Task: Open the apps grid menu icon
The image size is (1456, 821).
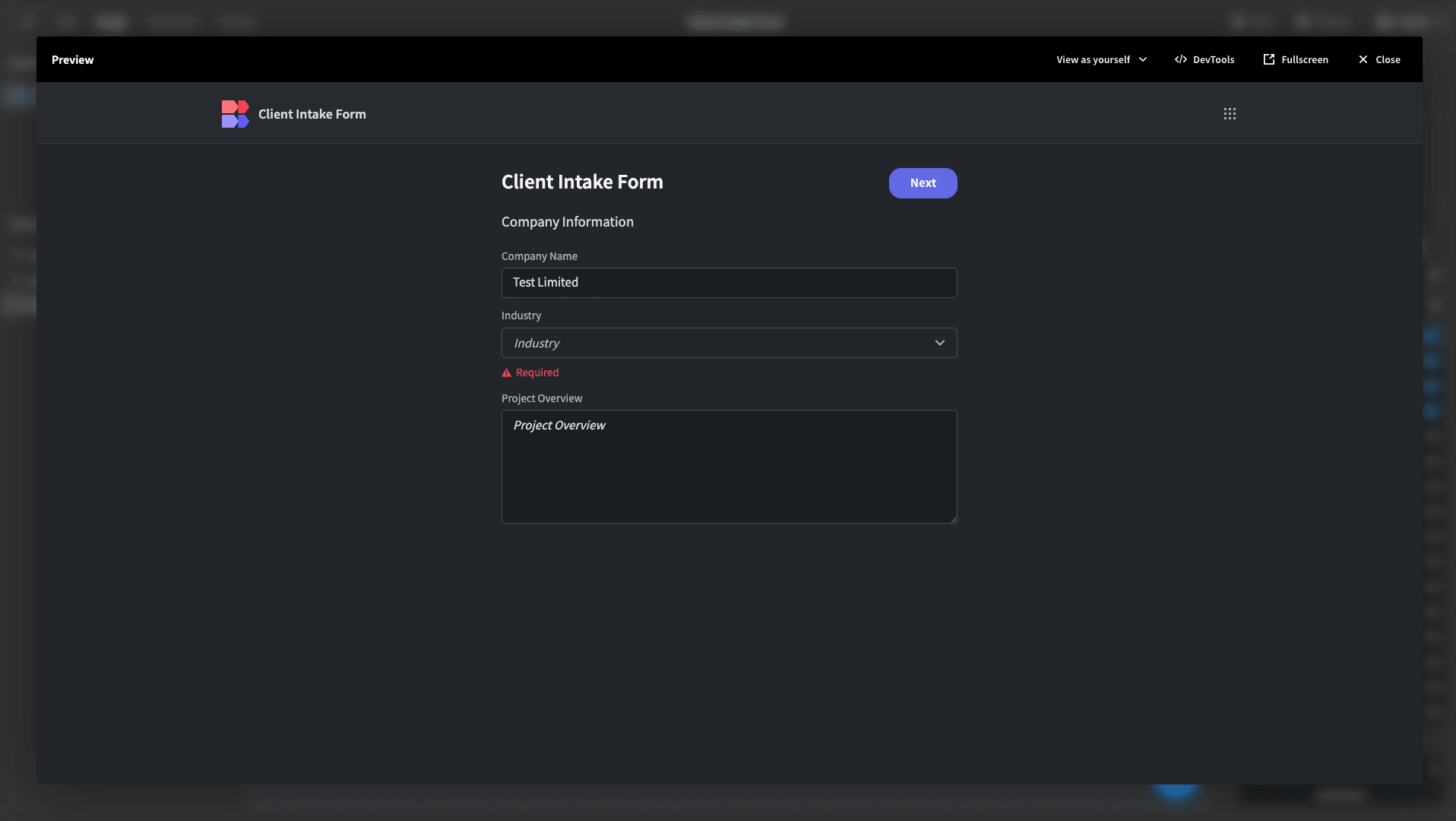Action: (1230, 113)
